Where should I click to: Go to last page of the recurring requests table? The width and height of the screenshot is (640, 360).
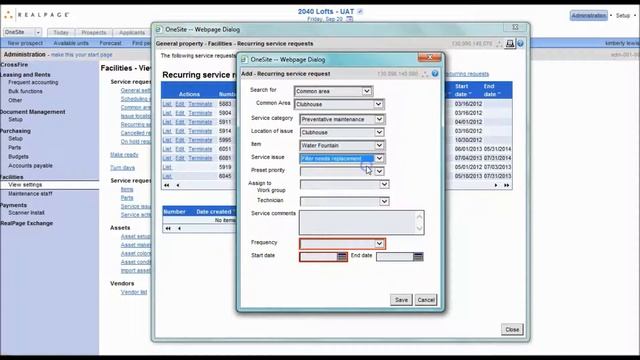coord(507,185)
